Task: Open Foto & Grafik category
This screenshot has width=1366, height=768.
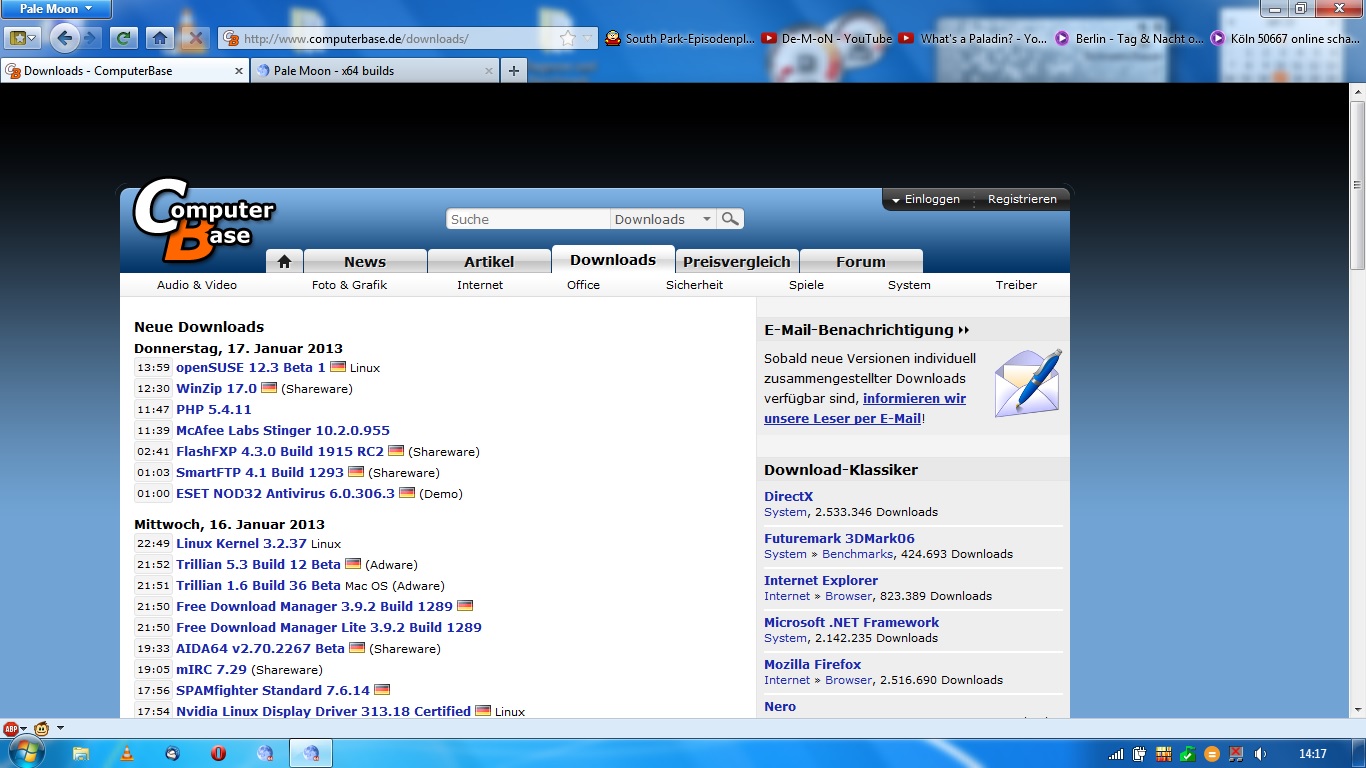Action: click(x=349, y=285)
